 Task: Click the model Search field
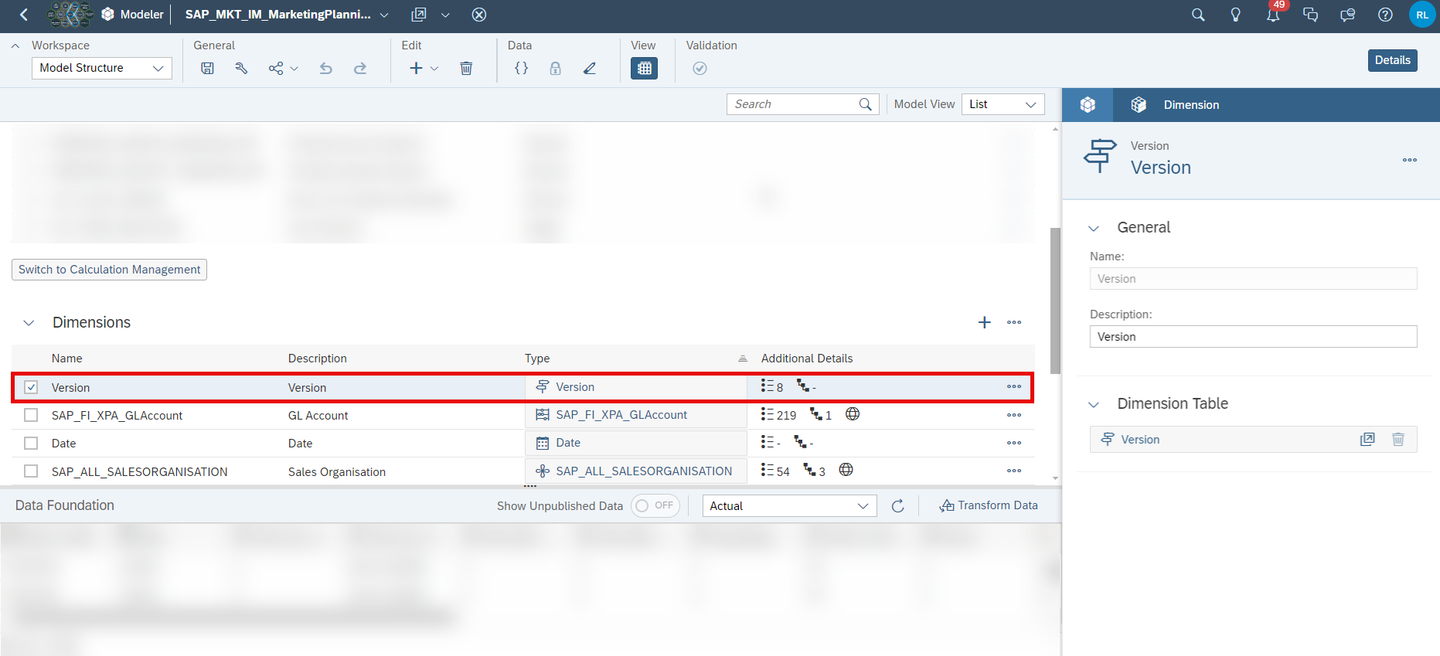click(803, 104)
